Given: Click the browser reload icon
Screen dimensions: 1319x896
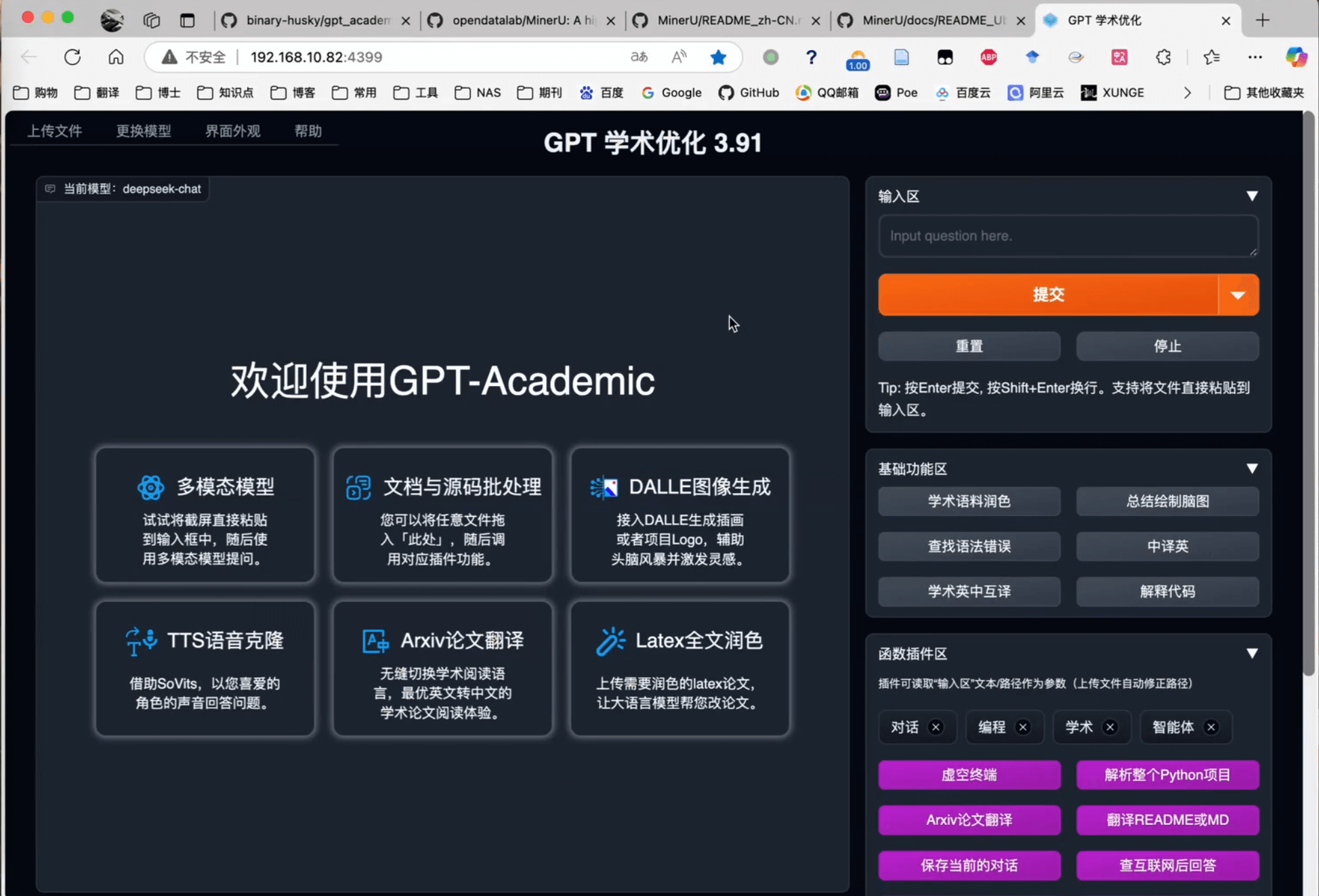Looking at the screenshot, I should 72,57.
